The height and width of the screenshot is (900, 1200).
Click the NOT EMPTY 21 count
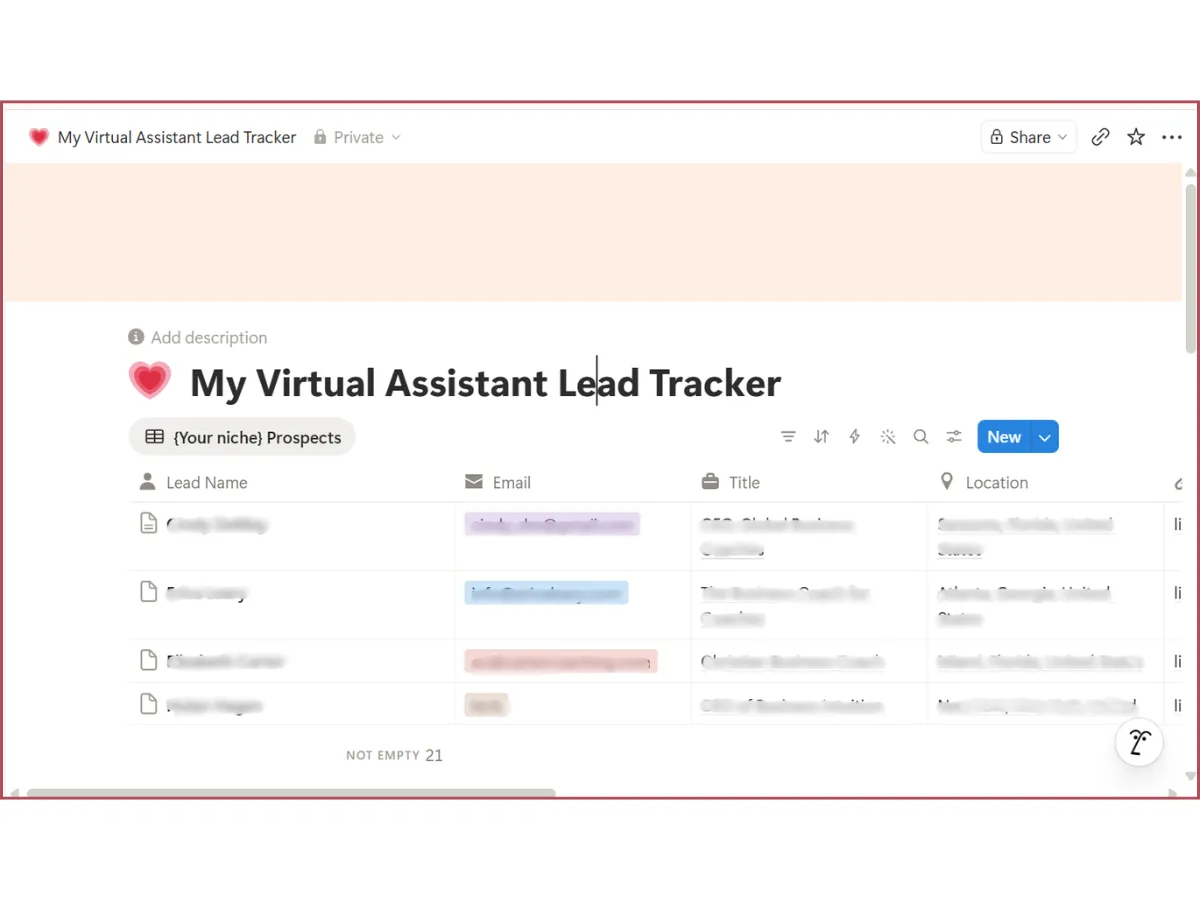(394, 755)
